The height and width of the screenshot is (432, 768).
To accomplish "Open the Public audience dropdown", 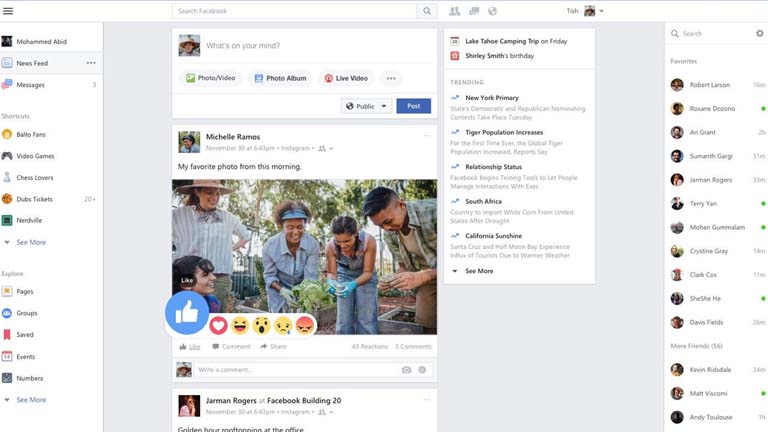I will coord(366,106).
